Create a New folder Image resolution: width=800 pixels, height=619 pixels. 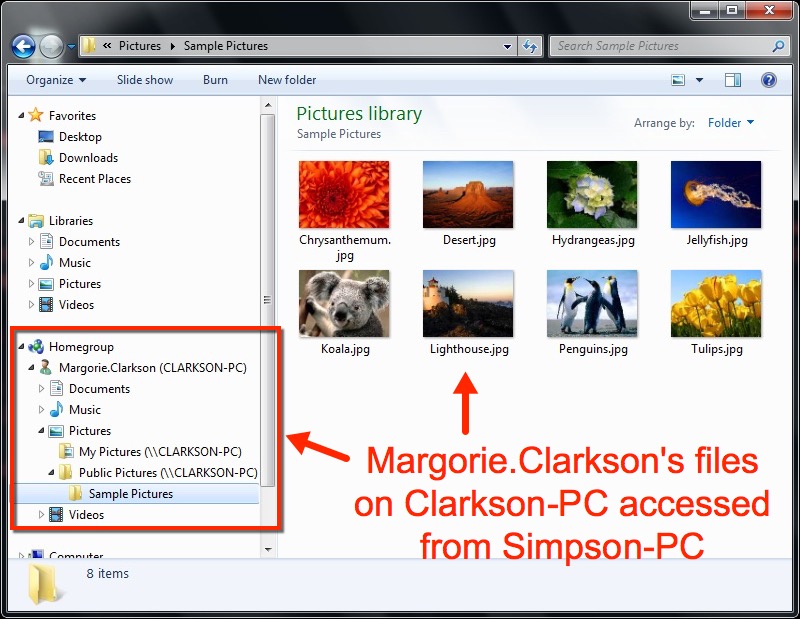[287, 80]
